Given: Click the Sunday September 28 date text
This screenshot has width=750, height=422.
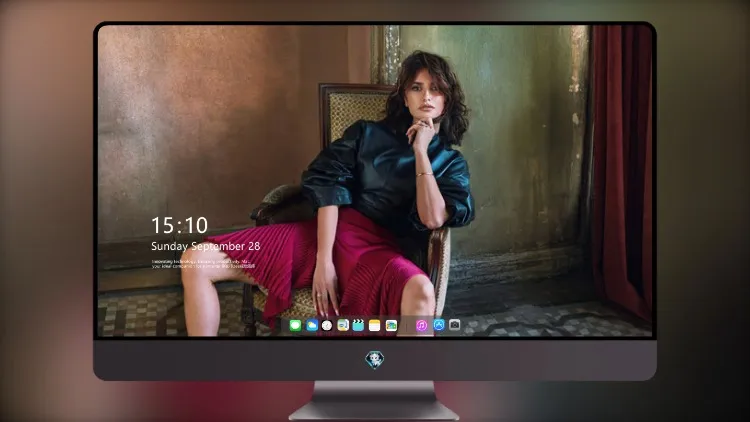Looking at the screenshot, I should coord(206,246).
